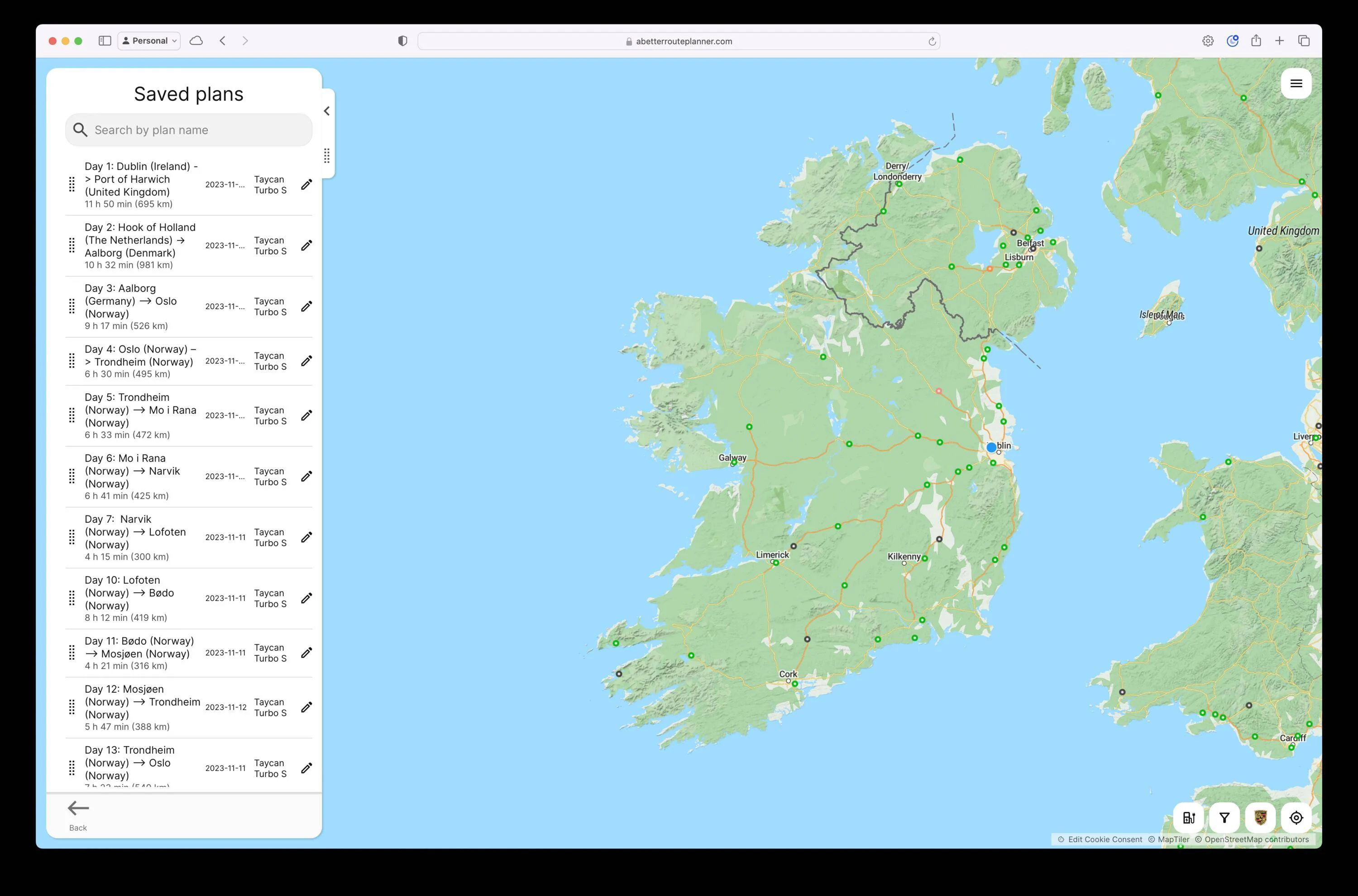Open the OpenStreetMap contributors link
The height and width of the screenshot is (896, 1358).
(x=1251, y=839)
